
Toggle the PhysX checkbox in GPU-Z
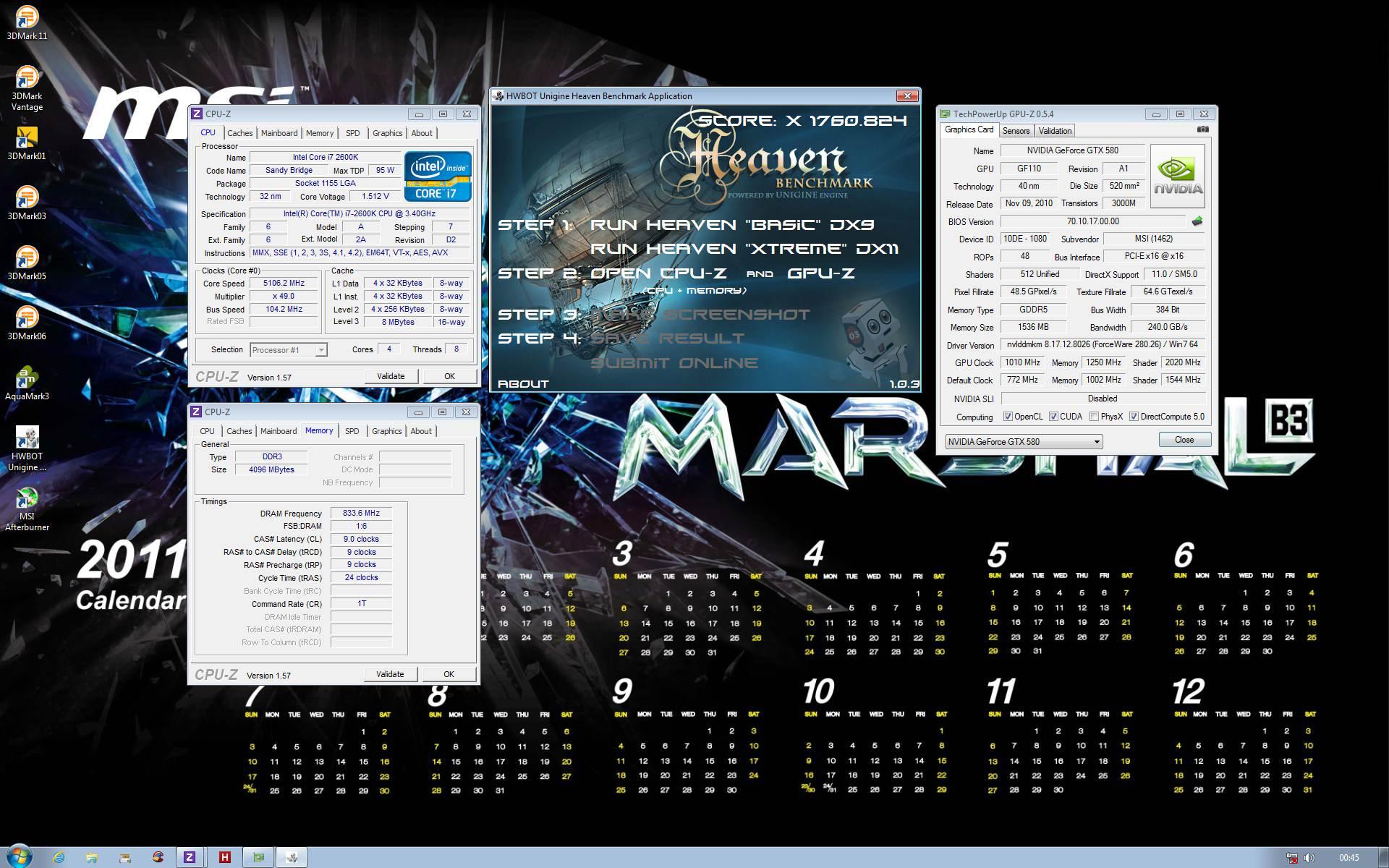pos(1094,417)
